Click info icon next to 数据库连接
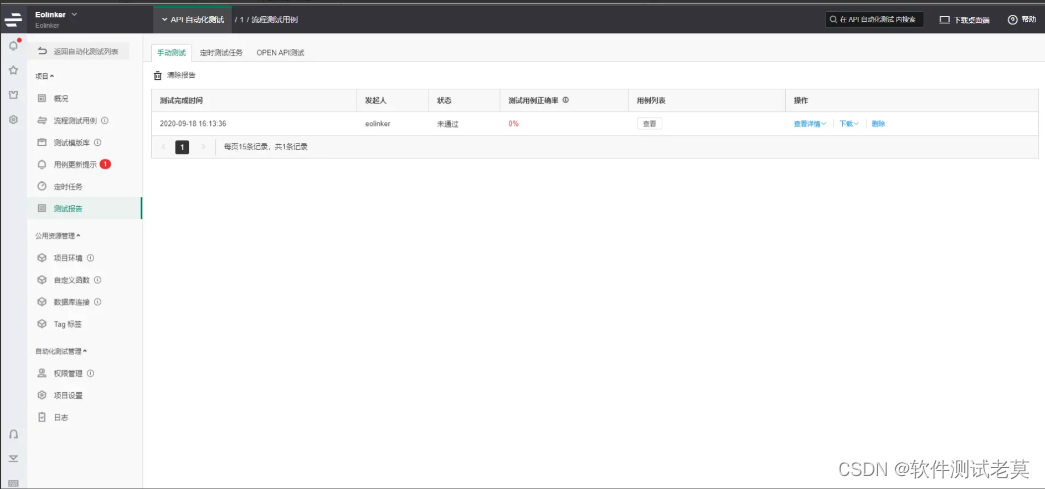1045x489 pixels. 97,302
